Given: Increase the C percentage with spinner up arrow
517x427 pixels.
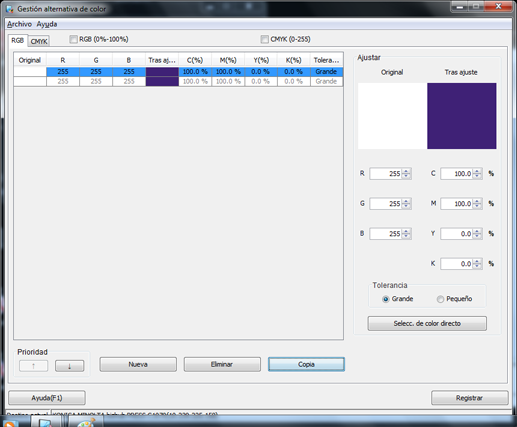Looking at the screenshot, I should pyautogui.click(x=477, y=171).
